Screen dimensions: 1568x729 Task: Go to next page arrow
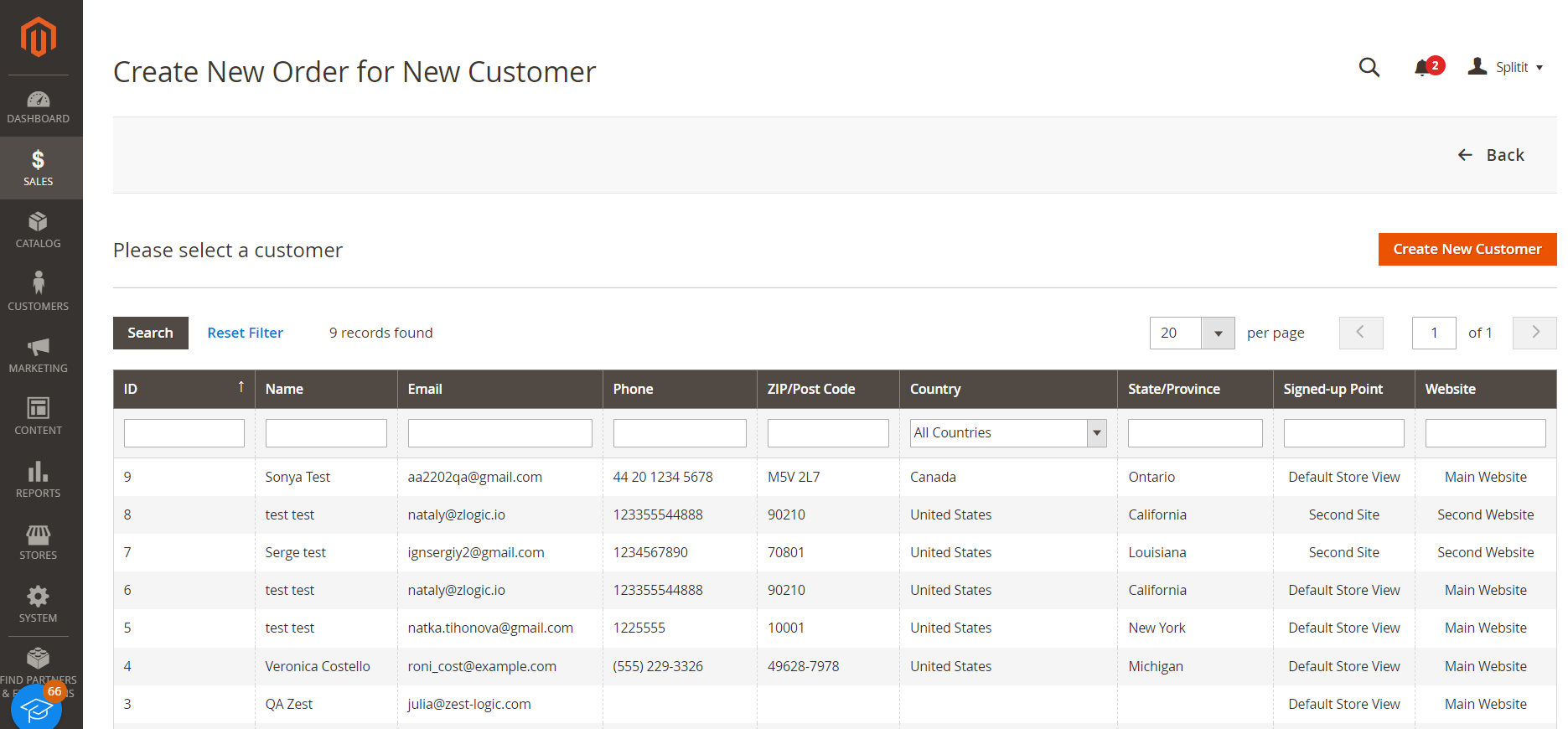pyautogui.click(x=1534, y=333)
